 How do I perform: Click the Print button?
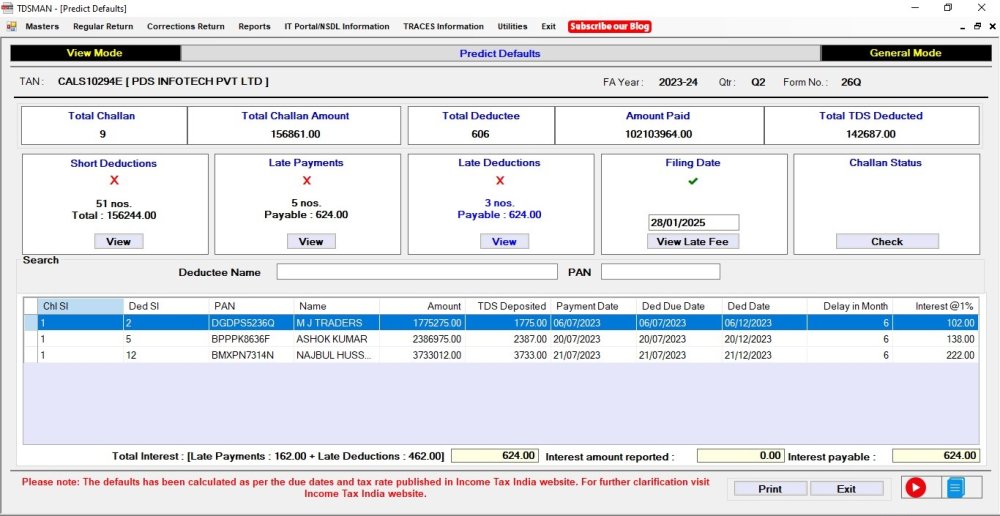point(770,489)
